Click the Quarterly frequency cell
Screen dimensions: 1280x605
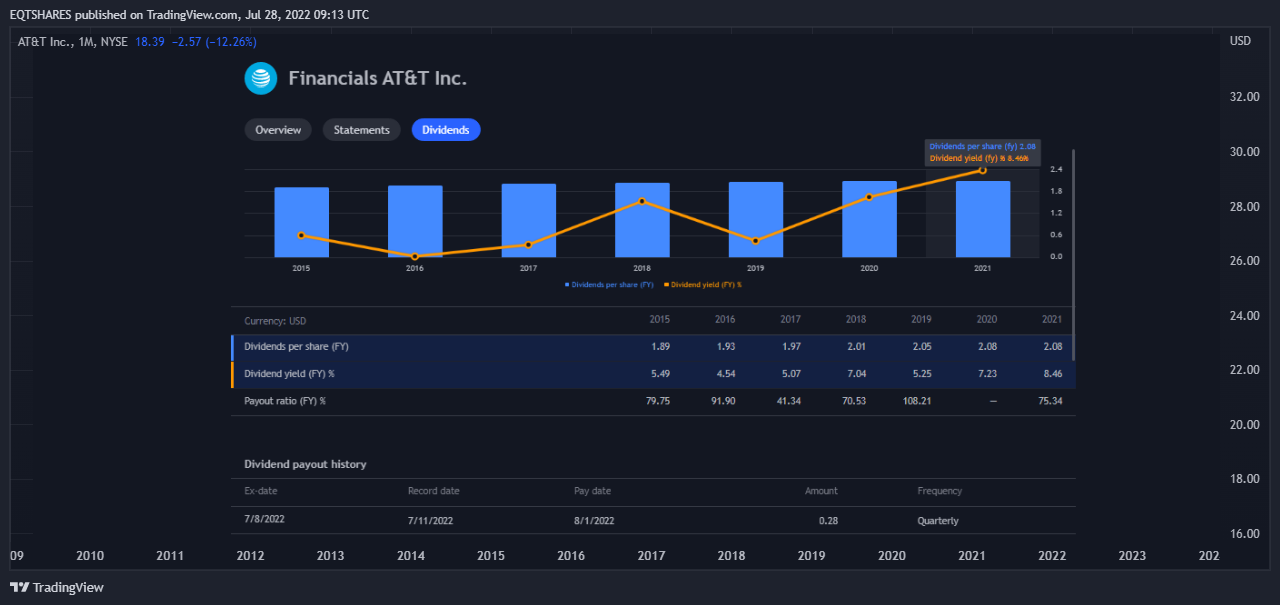(938, 520)
